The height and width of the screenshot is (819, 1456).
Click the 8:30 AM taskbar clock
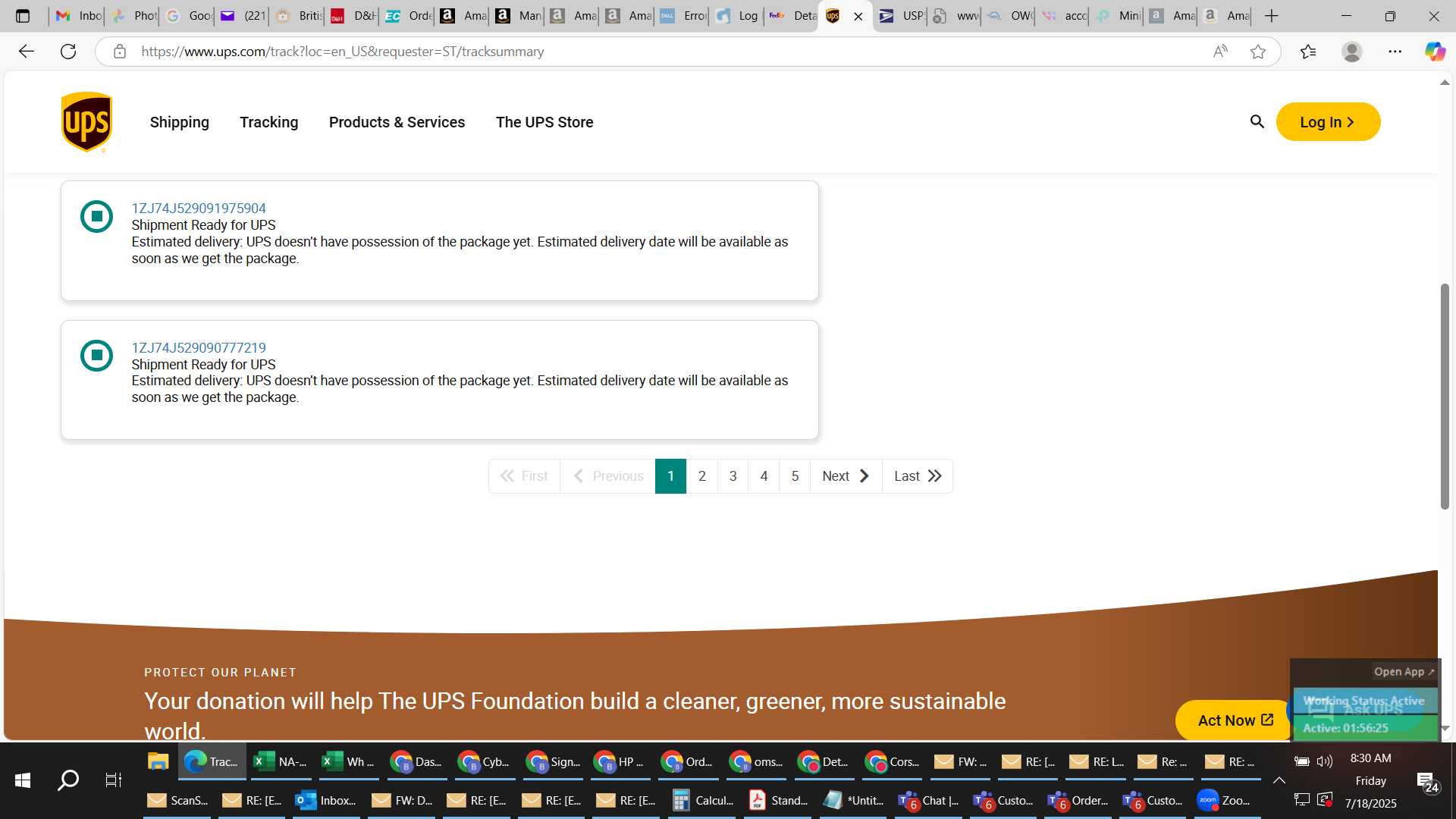point(1370,758)
